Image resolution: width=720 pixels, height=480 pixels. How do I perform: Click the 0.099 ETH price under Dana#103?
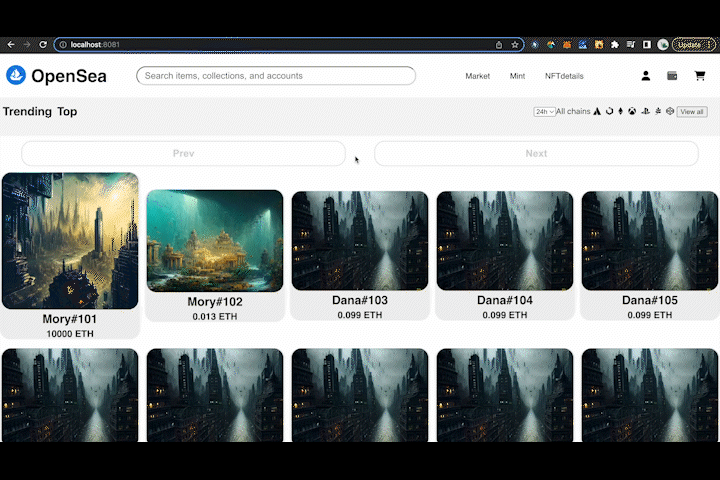point(360,315)
